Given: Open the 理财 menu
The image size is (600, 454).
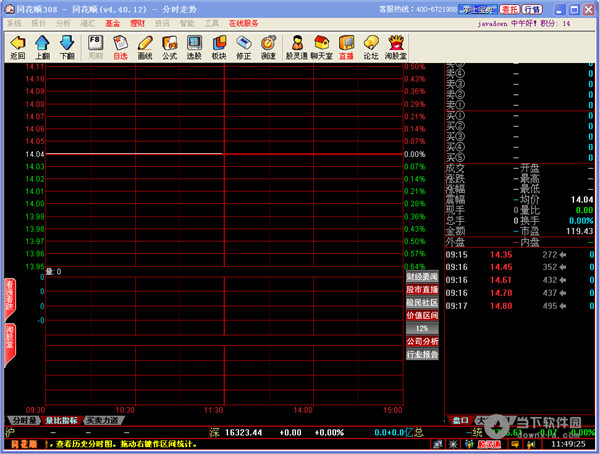Looking at the screenshot, I should [x=137, y=24].
